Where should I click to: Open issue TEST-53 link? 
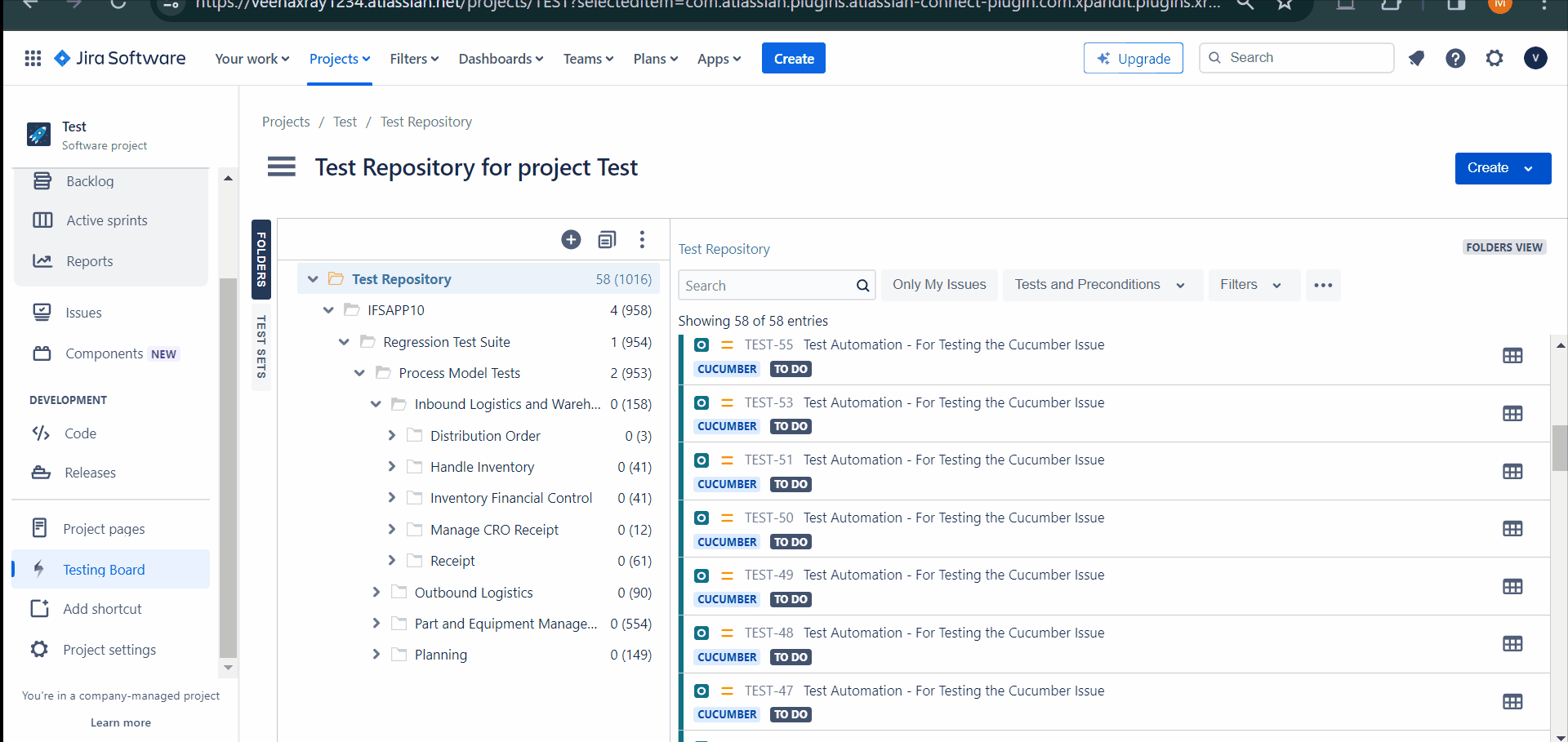768,402
